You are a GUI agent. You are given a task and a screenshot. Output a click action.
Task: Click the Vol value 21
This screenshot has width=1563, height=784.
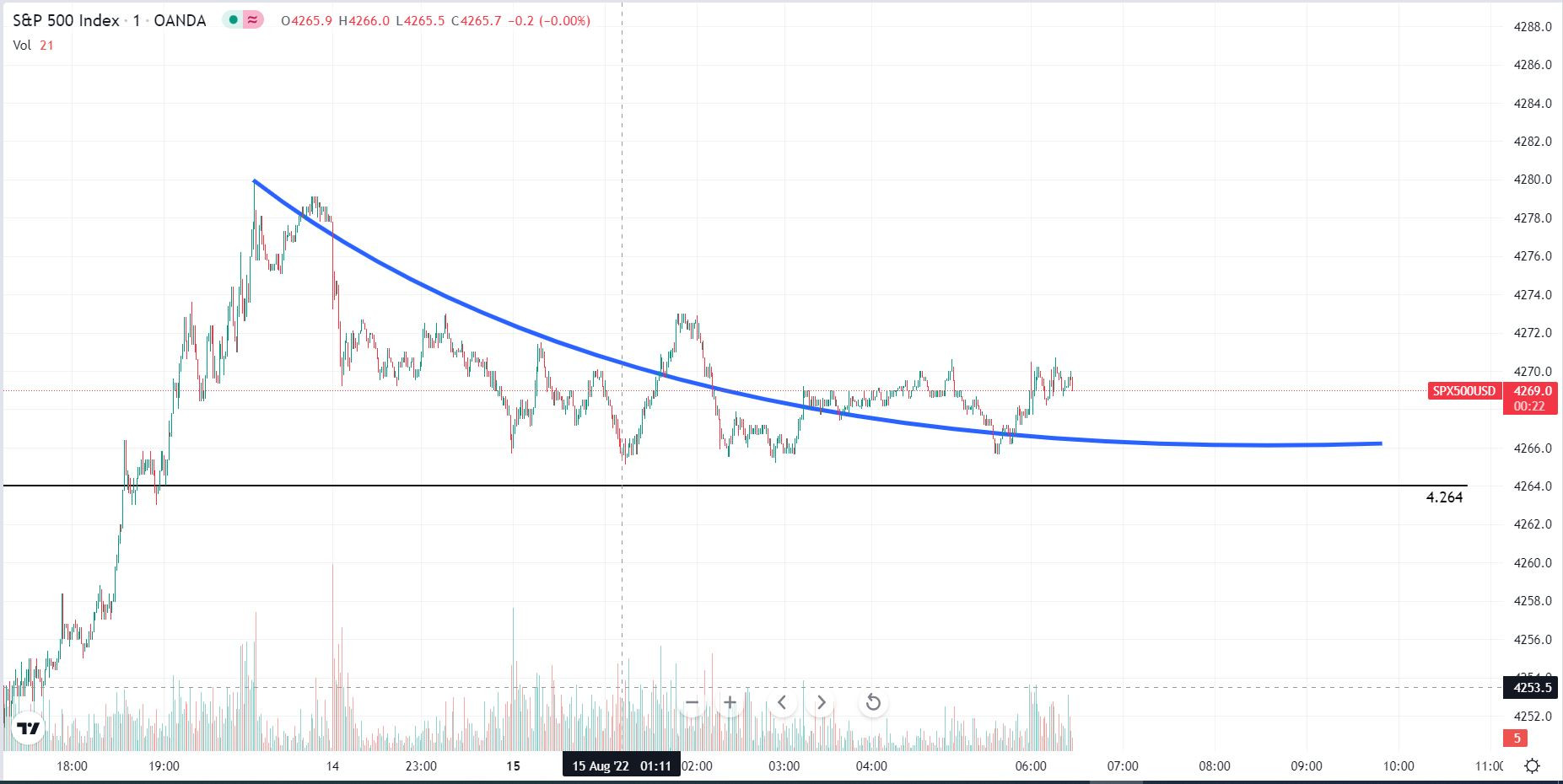click(46, 46)
